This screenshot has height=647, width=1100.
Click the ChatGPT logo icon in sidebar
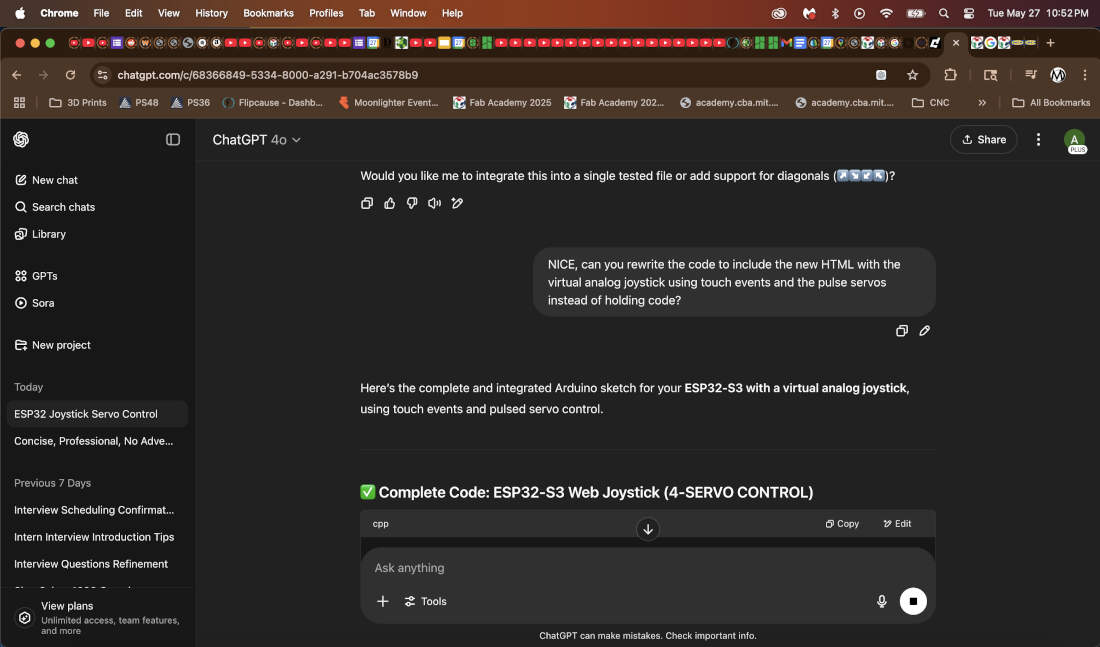tap(21, 139)
